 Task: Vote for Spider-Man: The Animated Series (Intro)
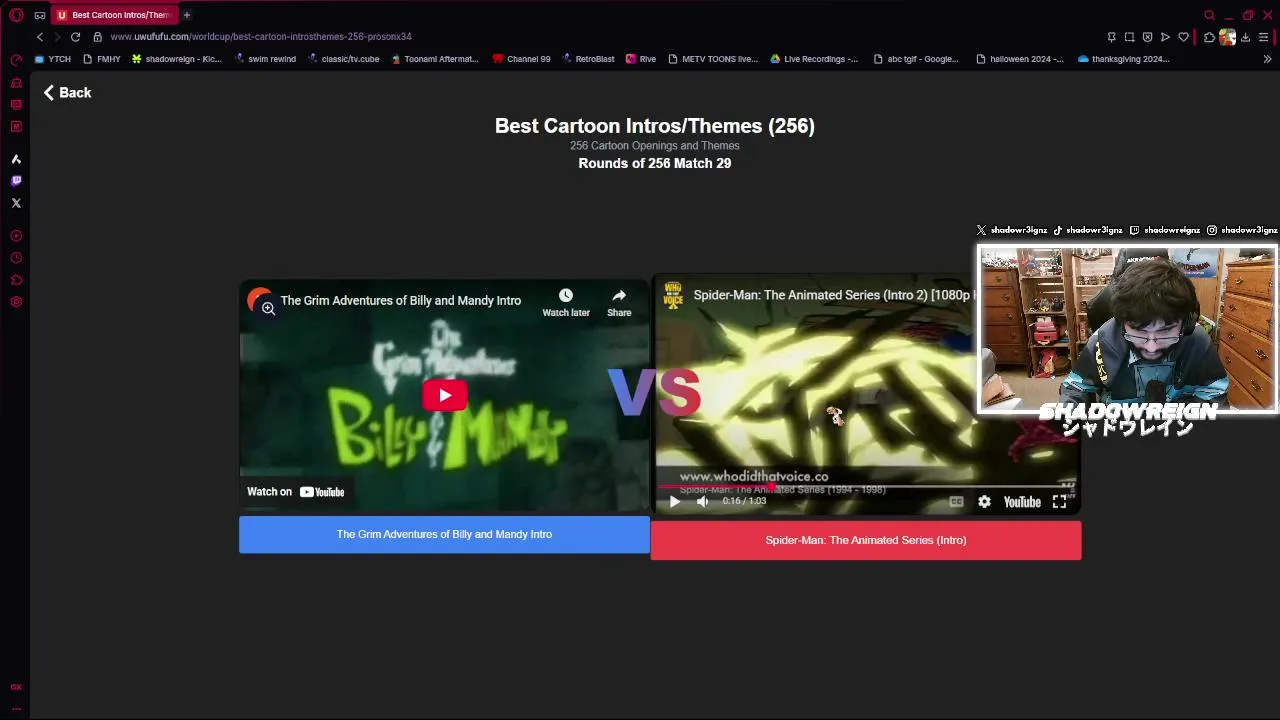[866, 540]
